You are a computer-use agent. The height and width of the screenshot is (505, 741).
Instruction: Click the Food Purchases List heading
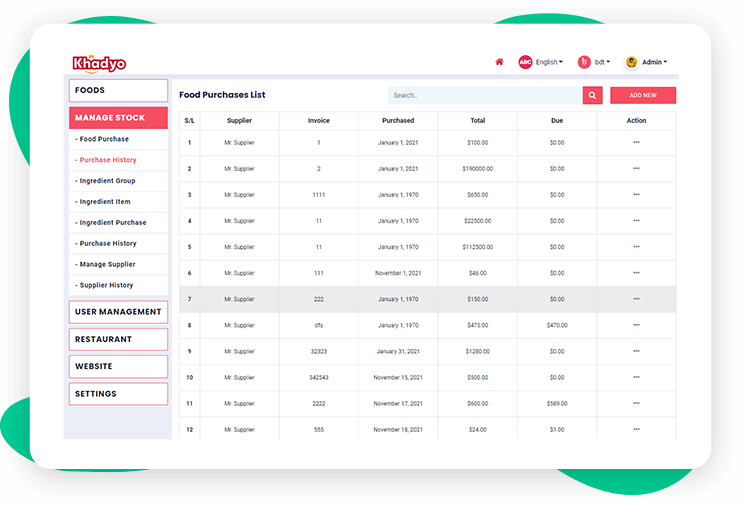222,95
